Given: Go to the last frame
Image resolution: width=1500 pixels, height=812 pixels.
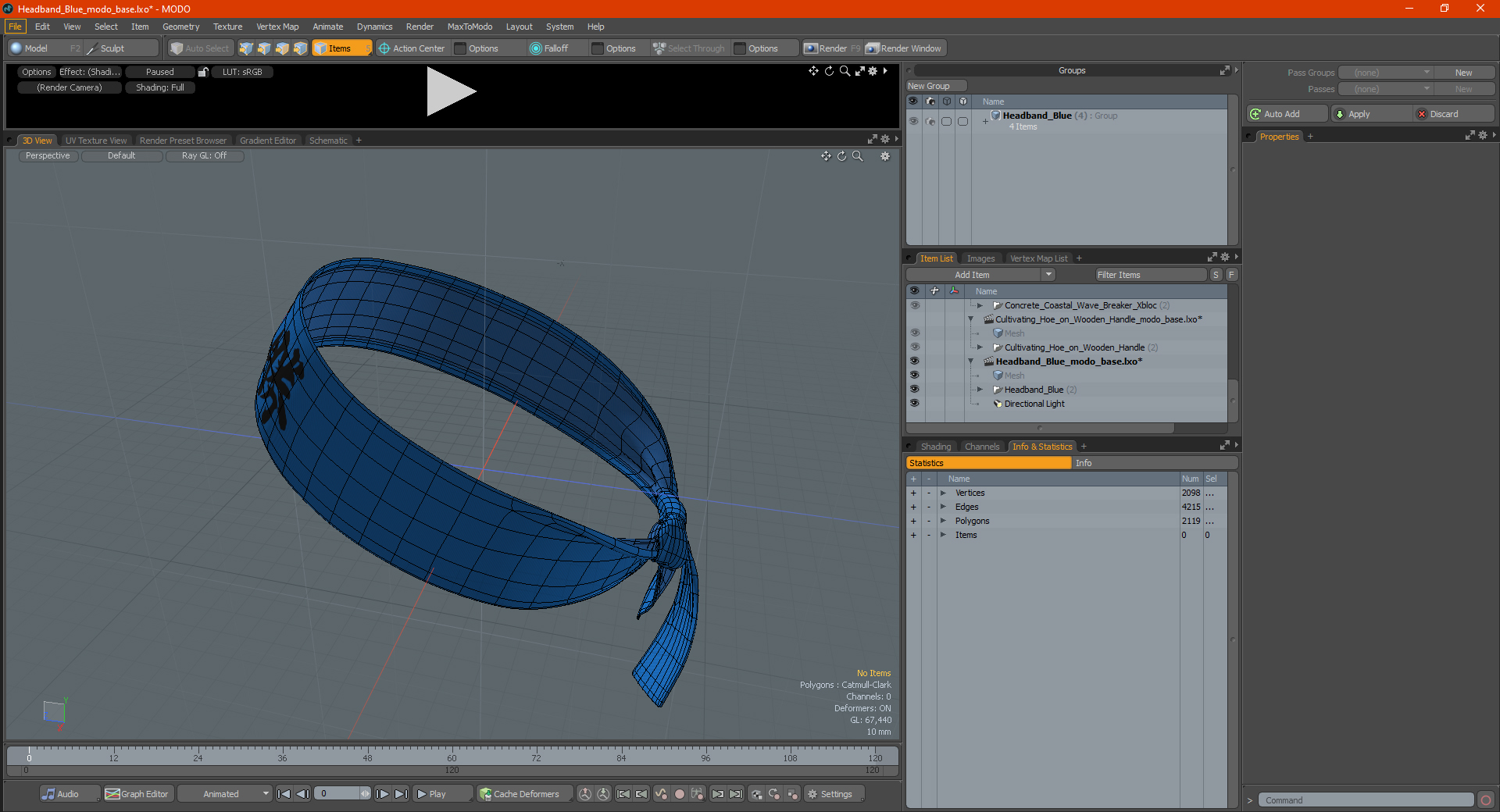Looking at the screenshot, I should [401, 794].
